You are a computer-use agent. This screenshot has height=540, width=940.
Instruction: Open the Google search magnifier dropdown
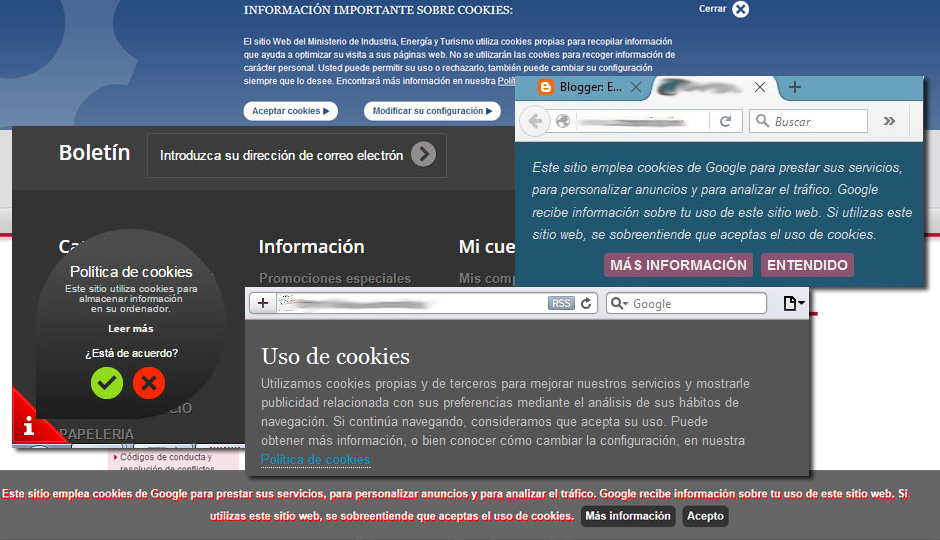coord(619,303)
